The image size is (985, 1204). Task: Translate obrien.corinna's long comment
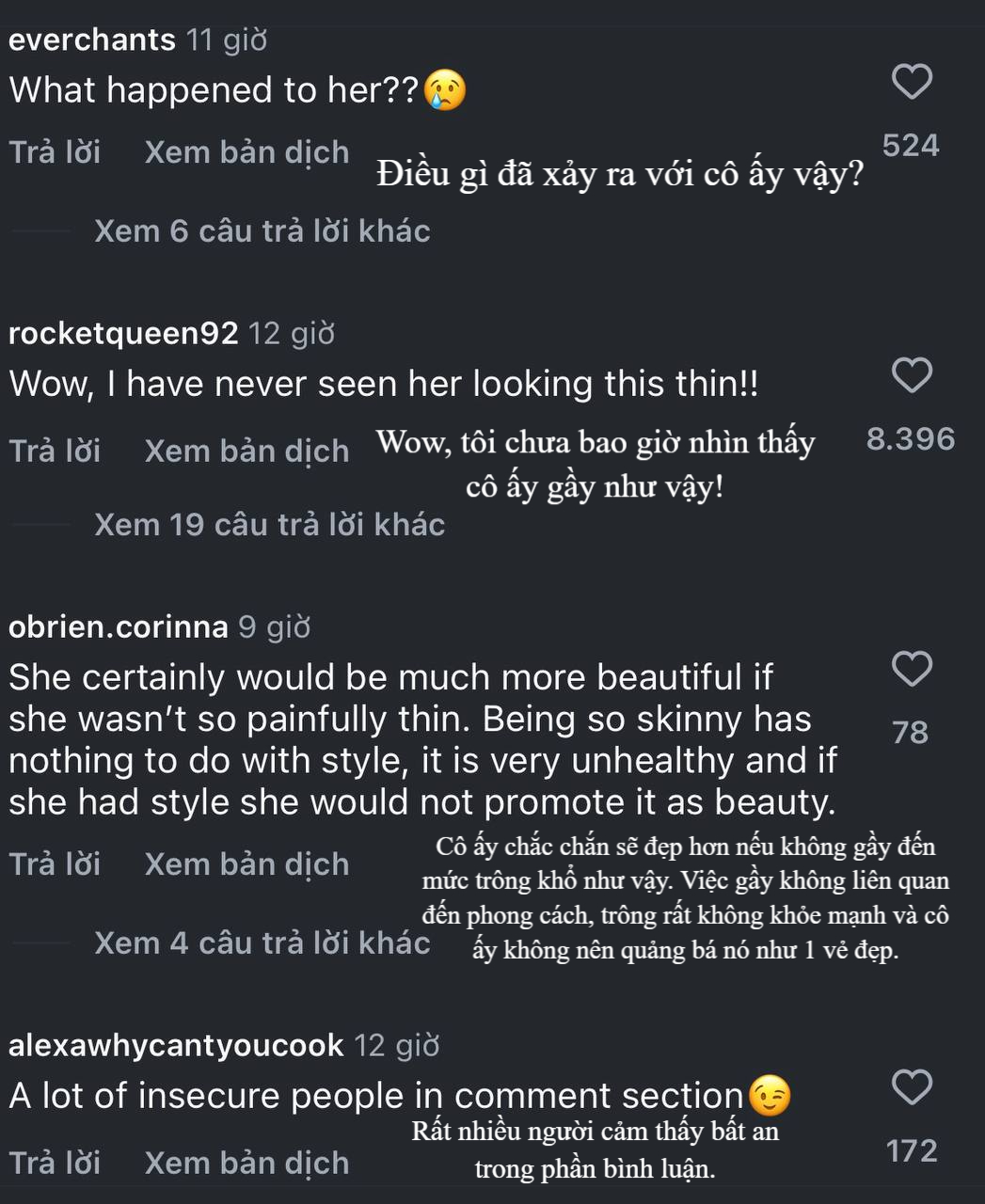(246, 864)
